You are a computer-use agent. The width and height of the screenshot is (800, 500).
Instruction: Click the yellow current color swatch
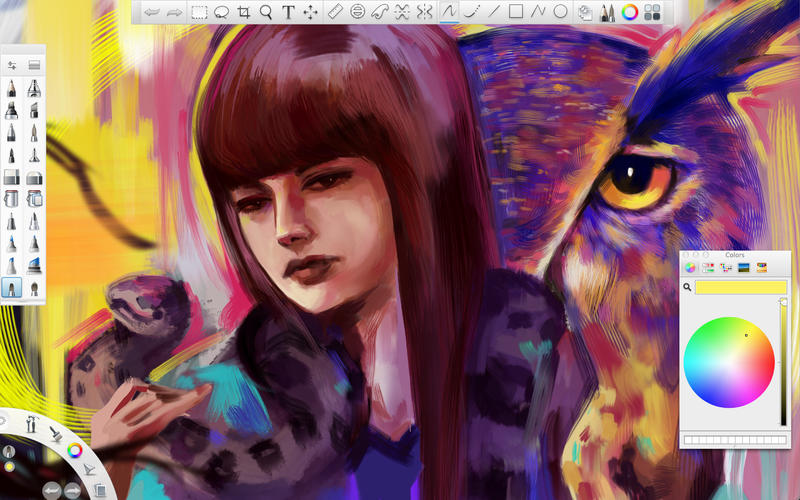[741, 288]
